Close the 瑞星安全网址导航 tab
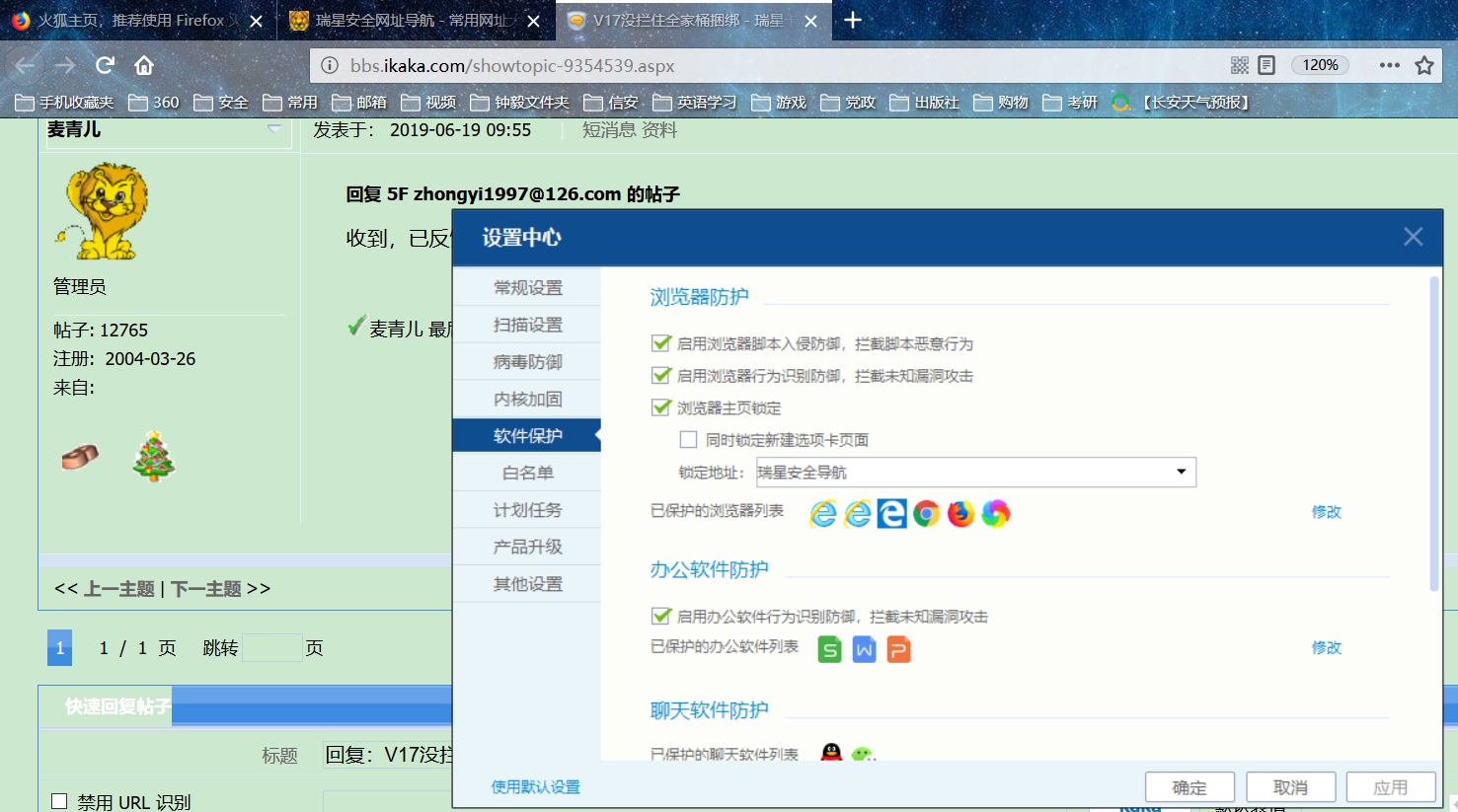The width and height of the screenshot is (1458, 812). 534,21
